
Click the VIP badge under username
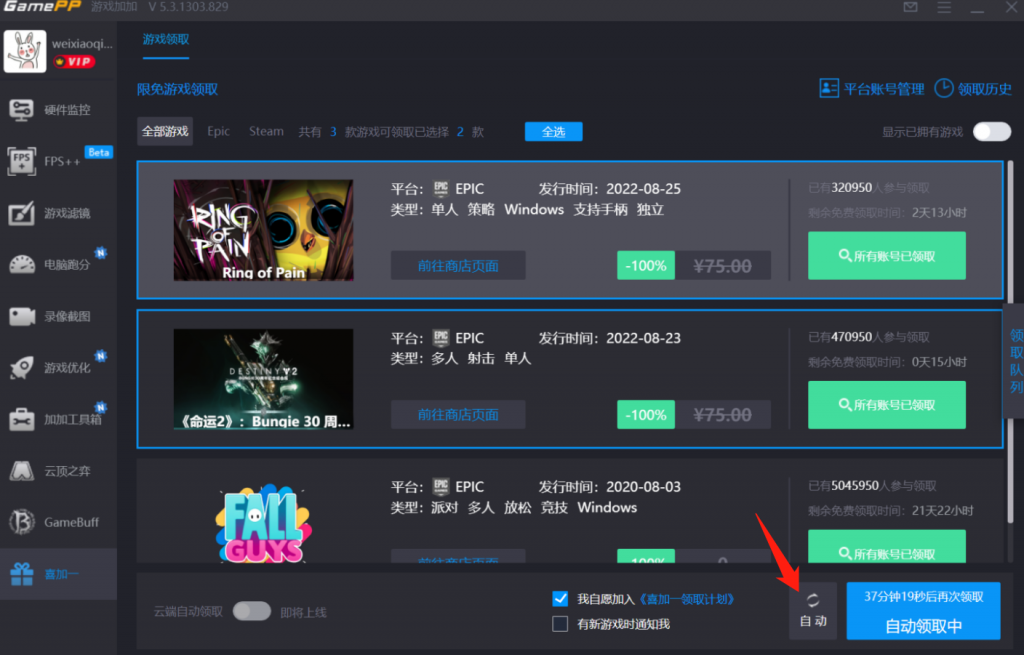point(75,62)
